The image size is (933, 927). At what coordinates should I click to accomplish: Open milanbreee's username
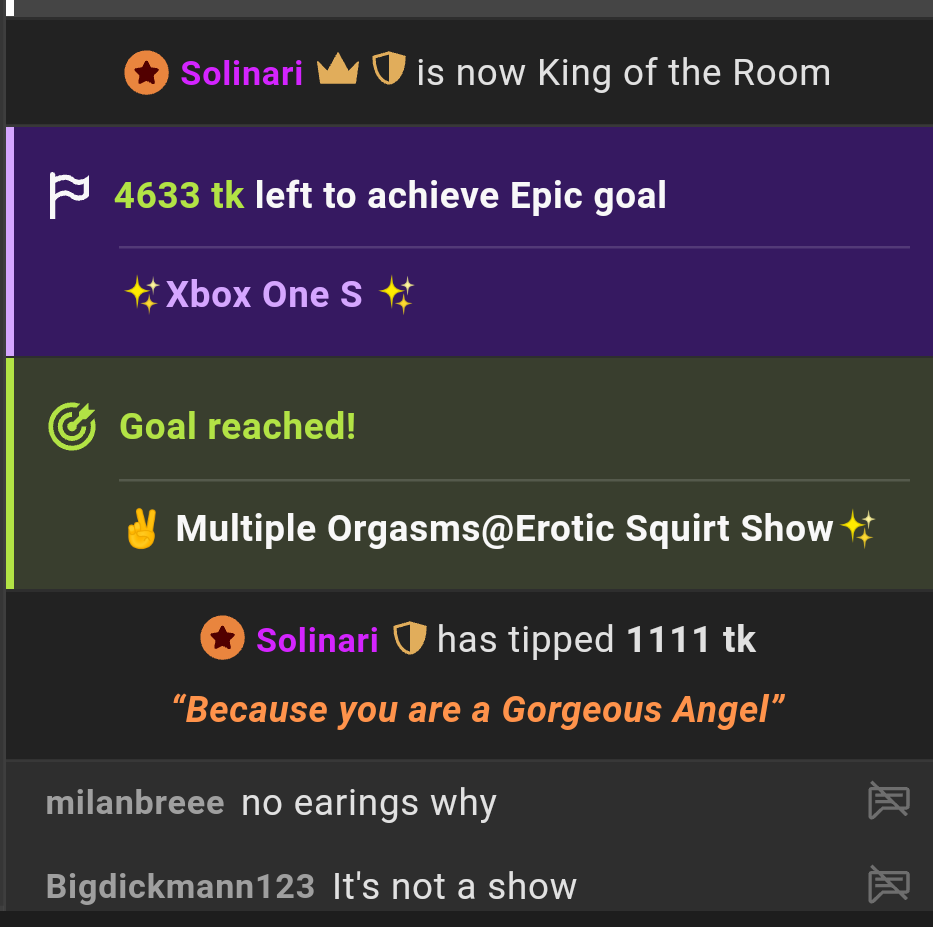tap(135, 803)
